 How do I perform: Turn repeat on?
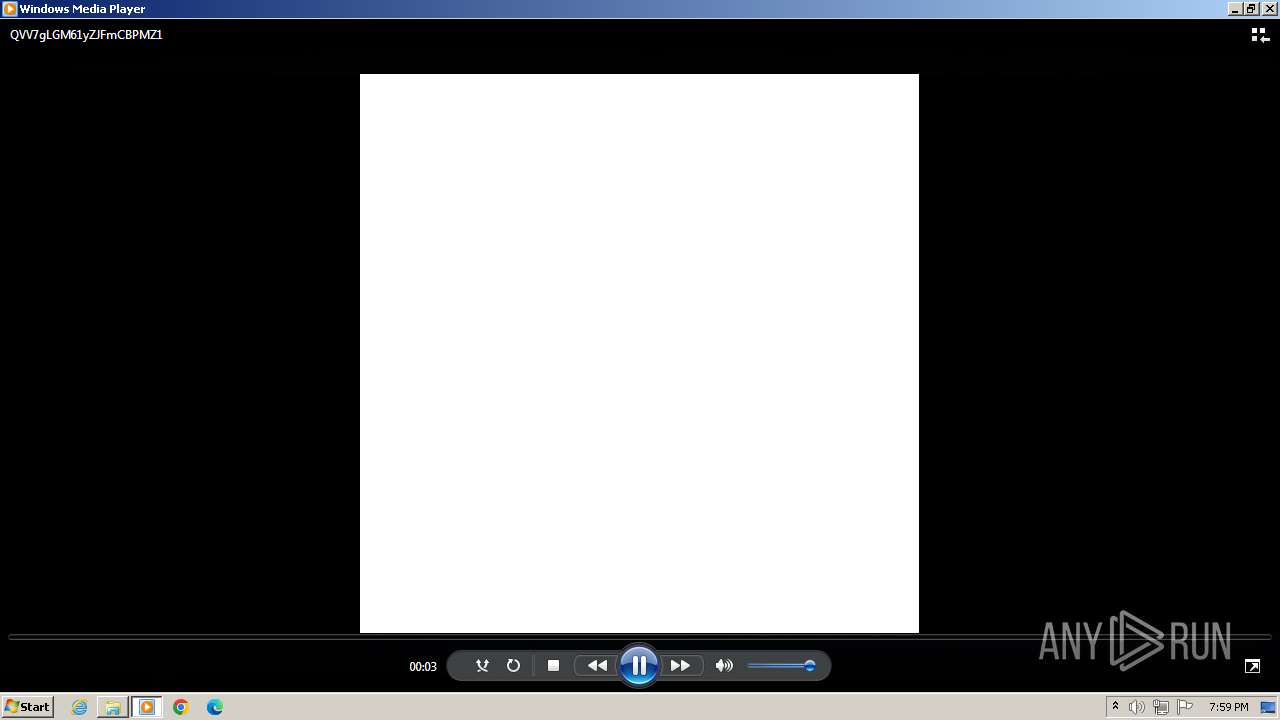click(x=513, y=665)
